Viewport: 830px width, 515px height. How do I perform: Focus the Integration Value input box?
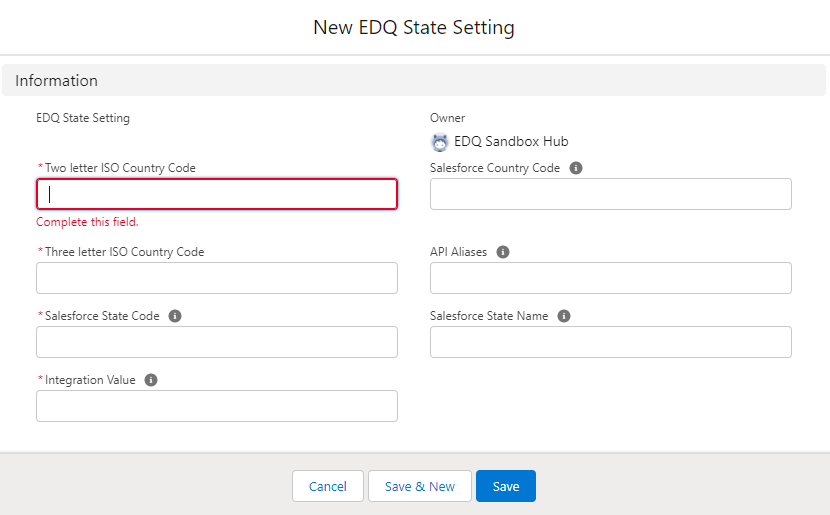[217, 406]
